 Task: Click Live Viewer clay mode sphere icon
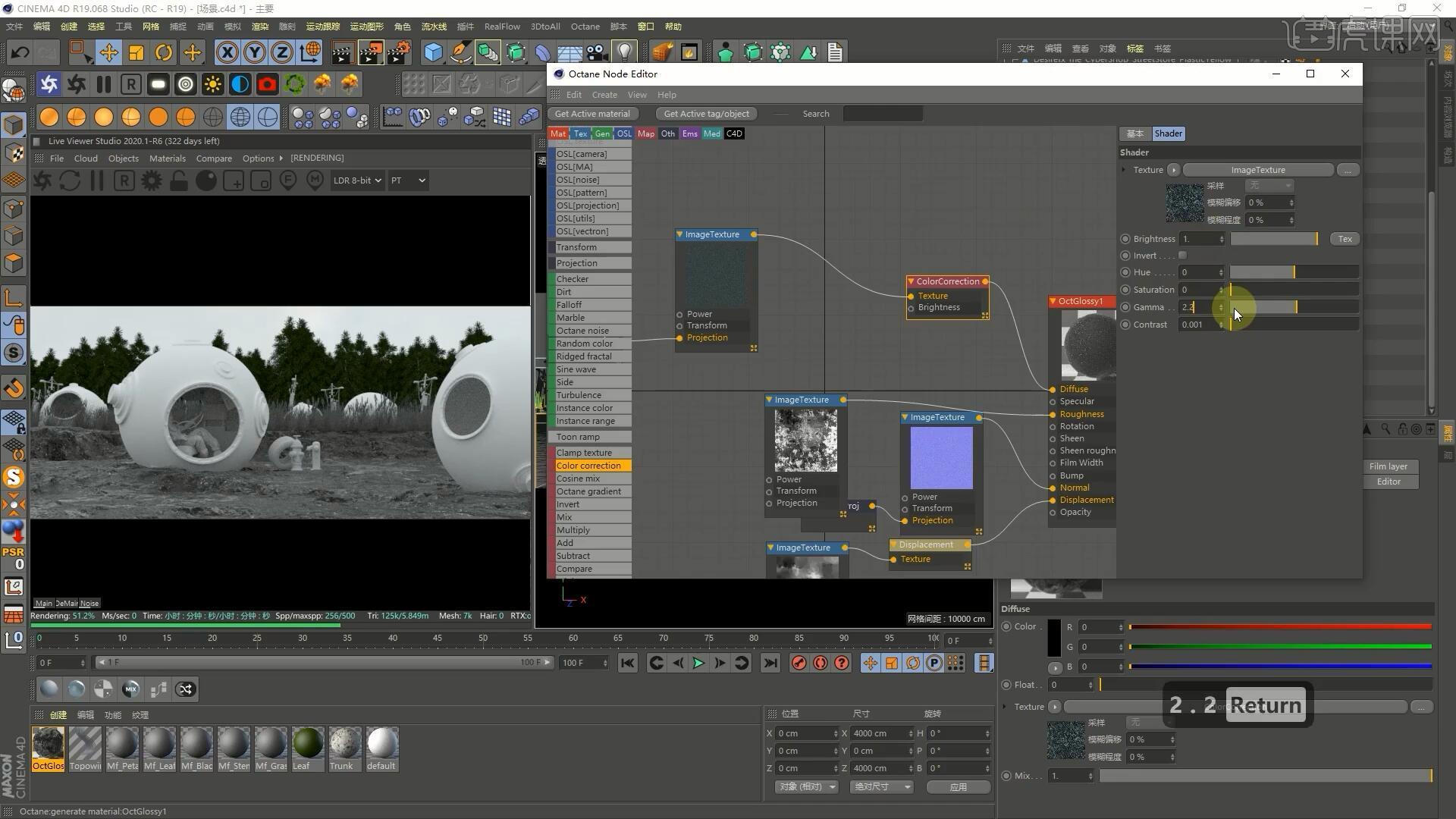(x=206, y=180)
